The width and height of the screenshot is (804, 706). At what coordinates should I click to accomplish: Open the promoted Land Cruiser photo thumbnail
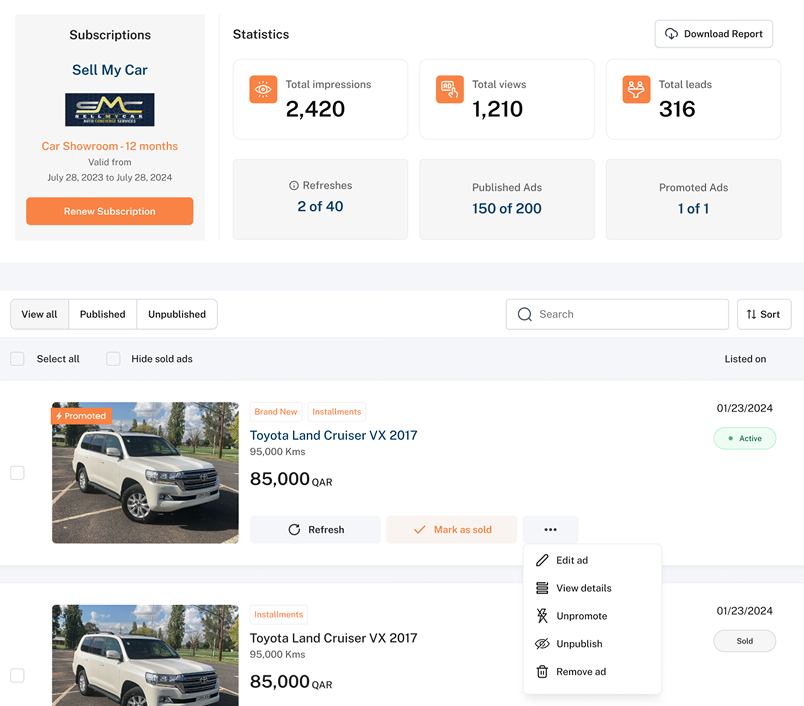coord(145,473)
